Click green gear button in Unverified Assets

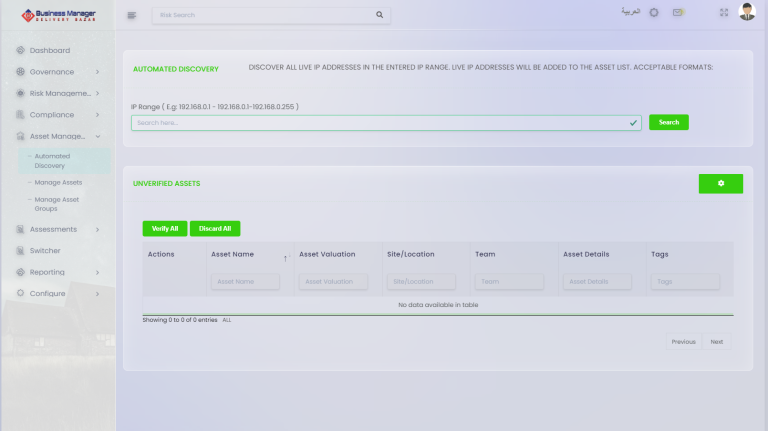(720, 183)
